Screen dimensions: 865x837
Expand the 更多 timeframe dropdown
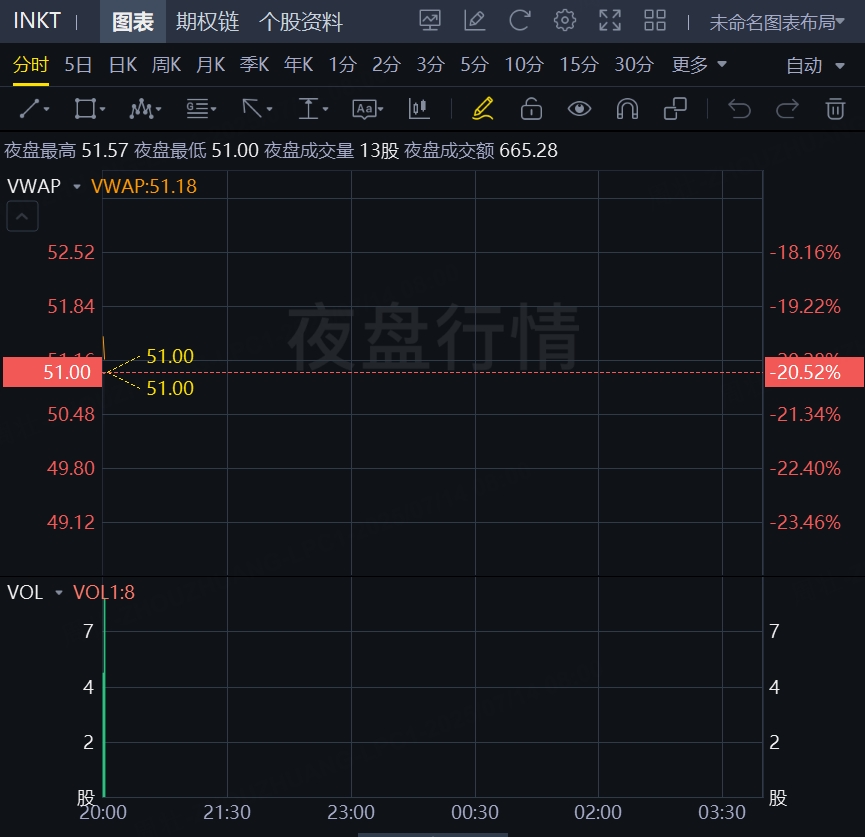[698, 65]
